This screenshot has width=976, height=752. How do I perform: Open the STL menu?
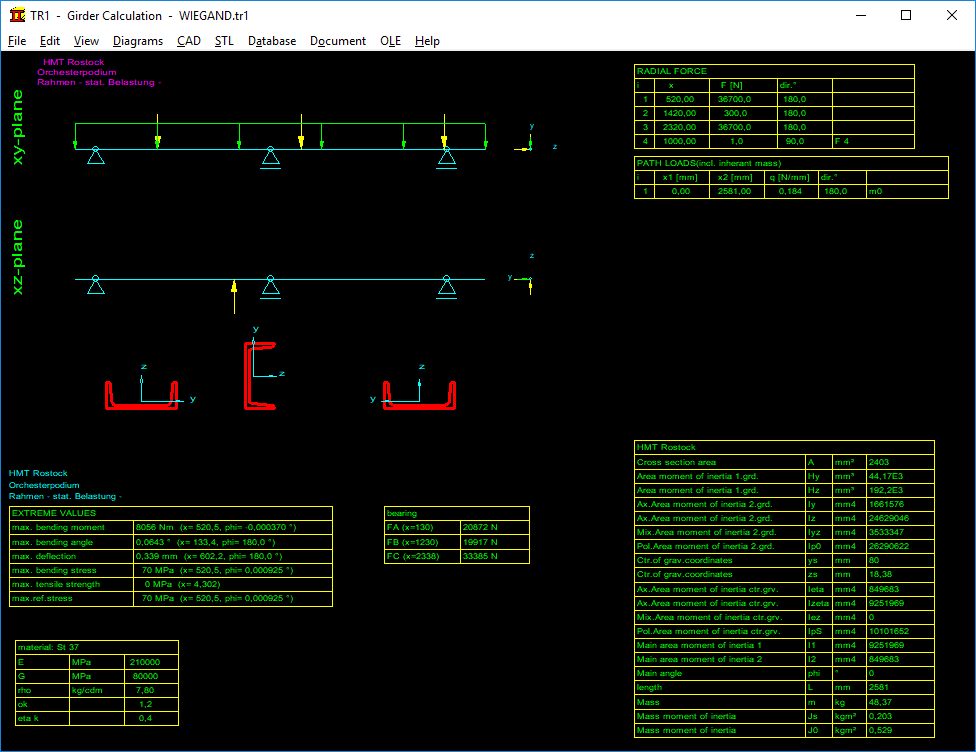point(224,41)
